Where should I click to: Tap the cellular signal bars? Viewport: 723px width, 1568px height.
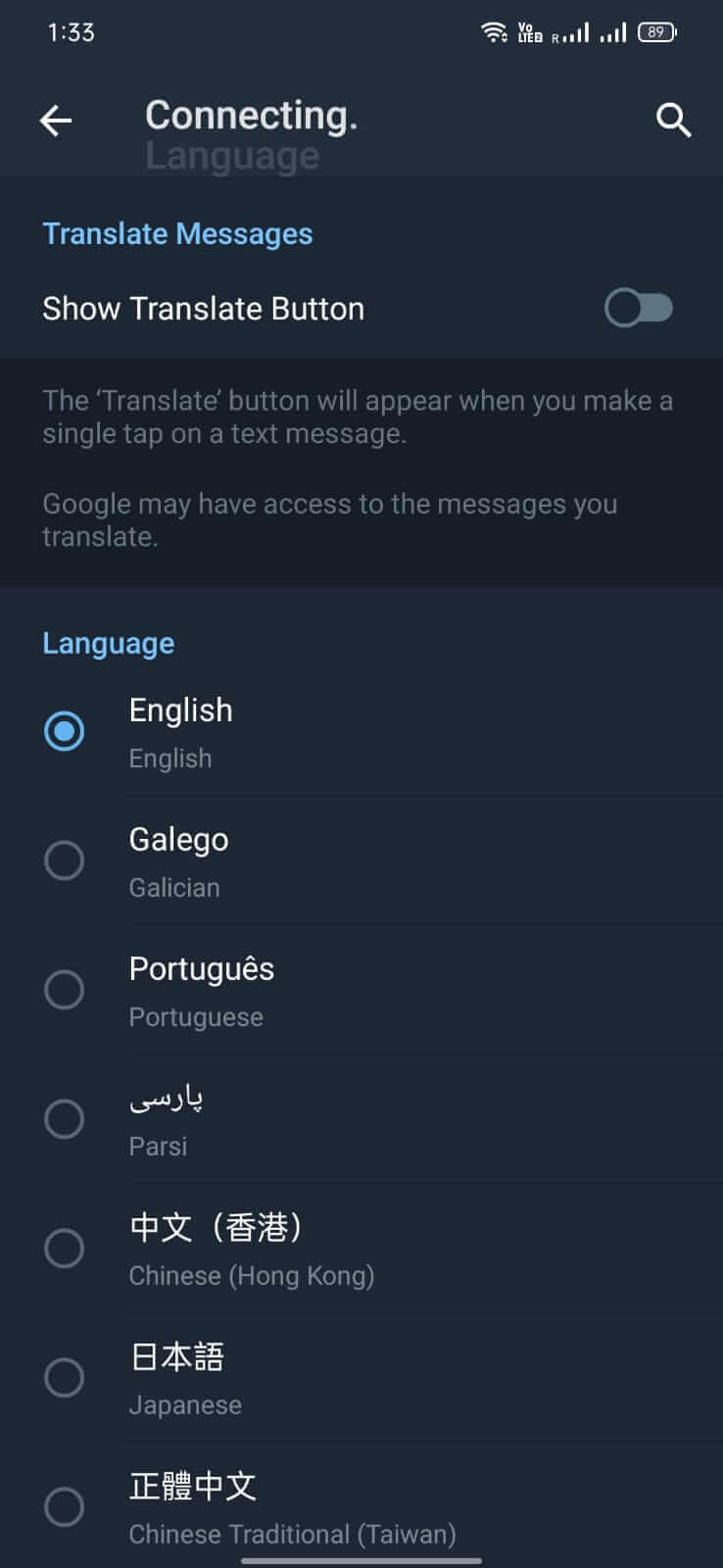[x=612, y=30]
